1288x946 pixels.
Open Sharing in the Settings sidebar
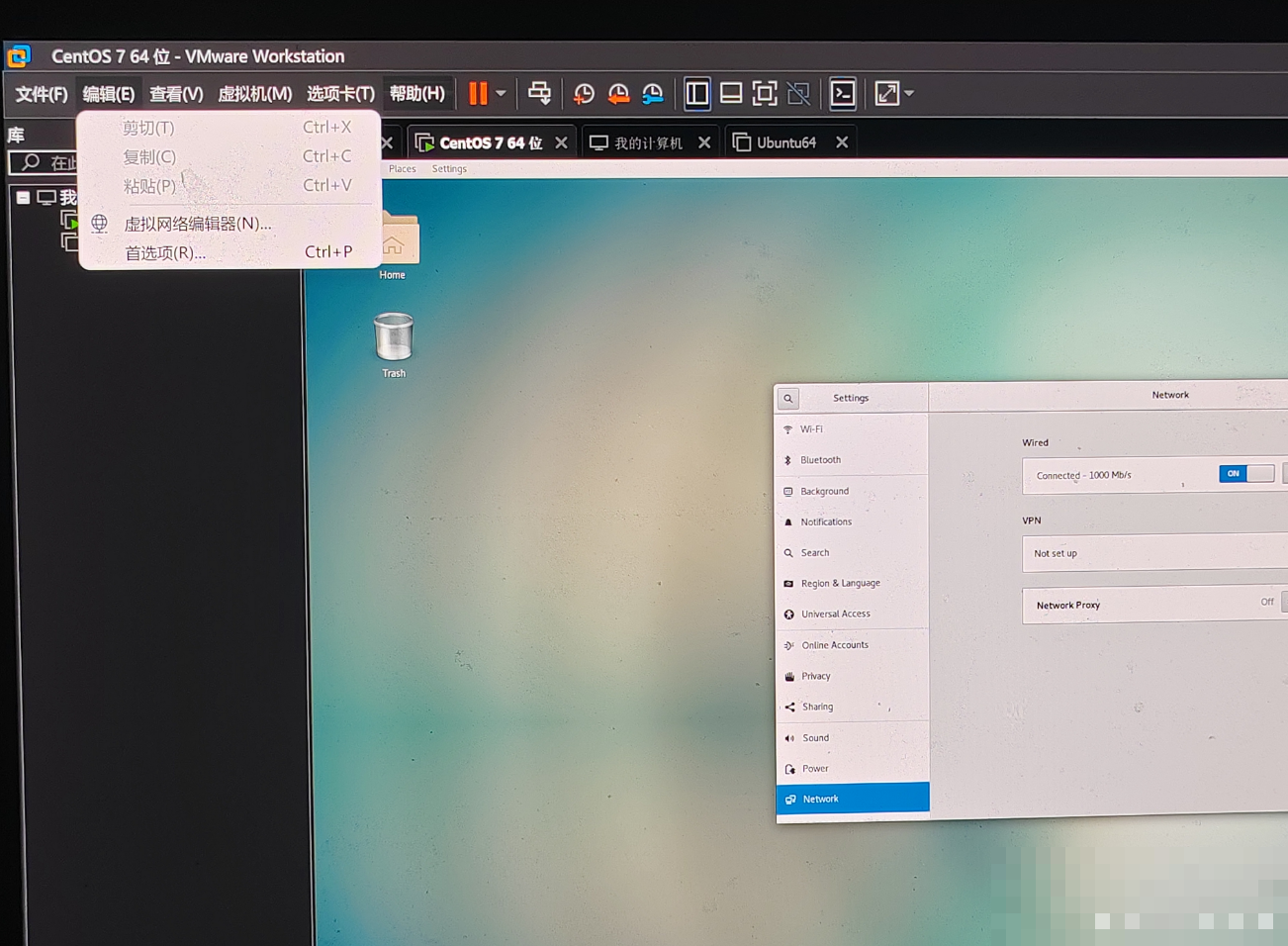(x=853, y=707)
